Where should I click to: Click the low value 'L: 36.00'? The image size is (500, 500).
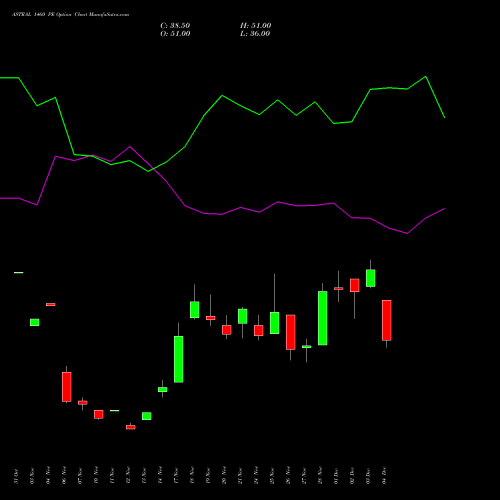coord(255,34)
